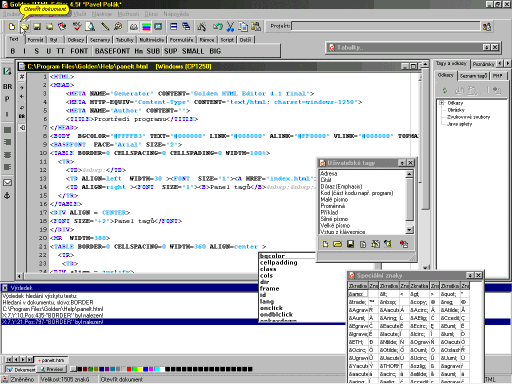Open a document using the folder icon

[24, 26]
